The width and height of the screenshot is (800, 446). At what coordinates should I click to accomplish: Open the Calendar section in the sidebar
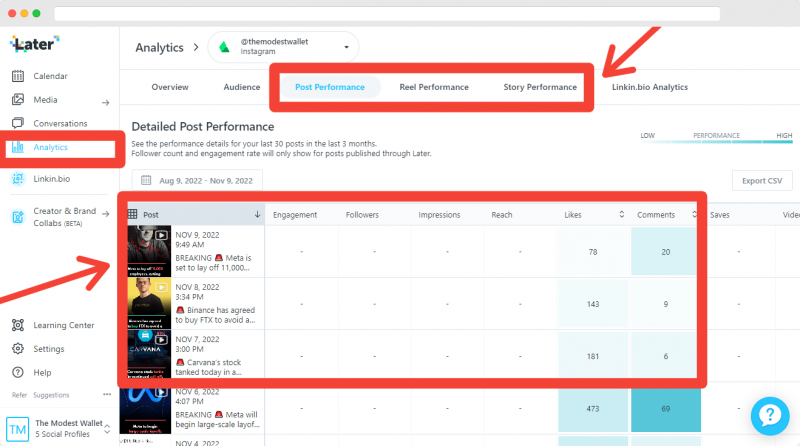coord(50,76)
